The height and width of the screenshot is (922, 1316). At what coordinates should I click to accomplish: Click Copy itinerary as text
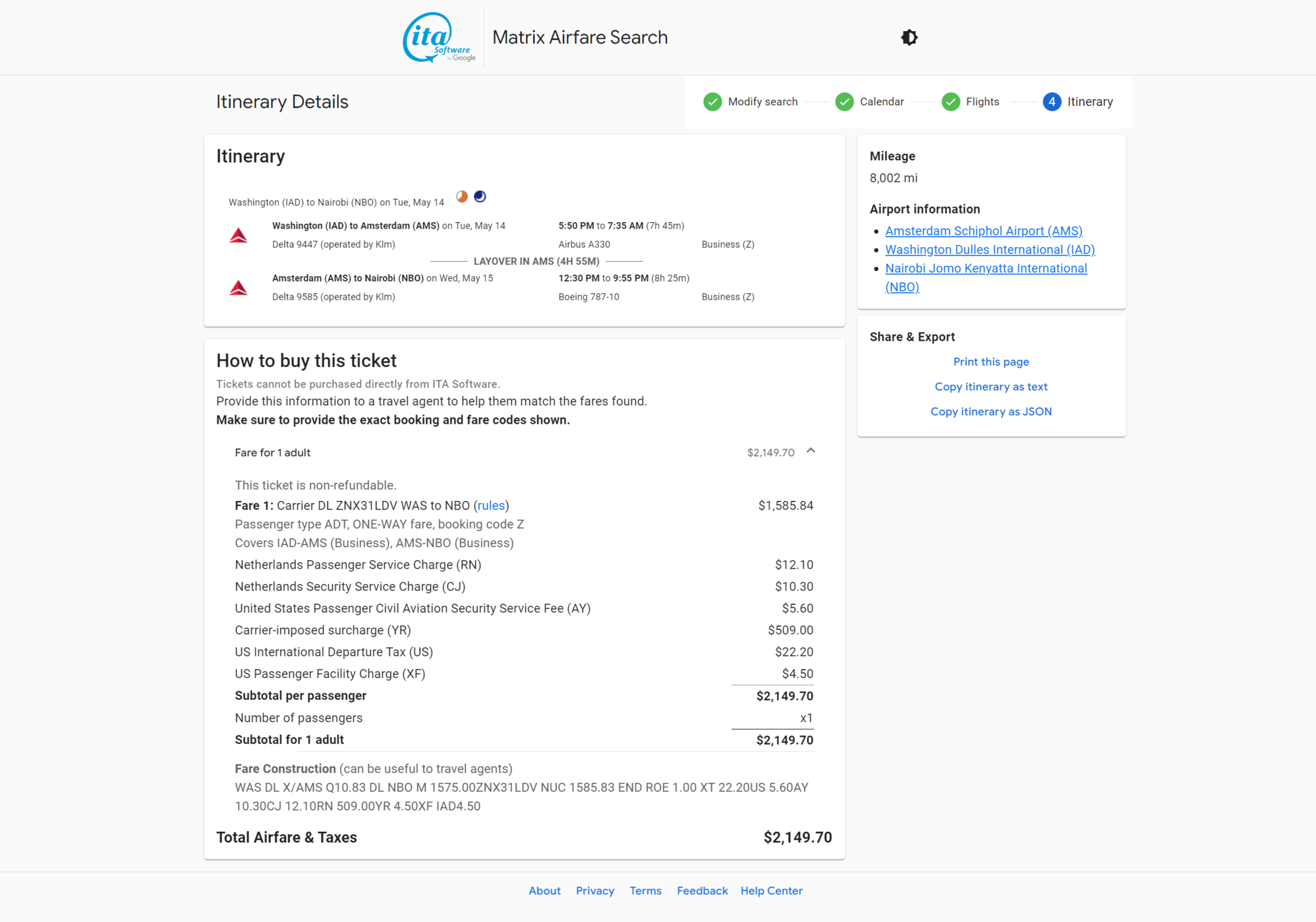(990, 387)
